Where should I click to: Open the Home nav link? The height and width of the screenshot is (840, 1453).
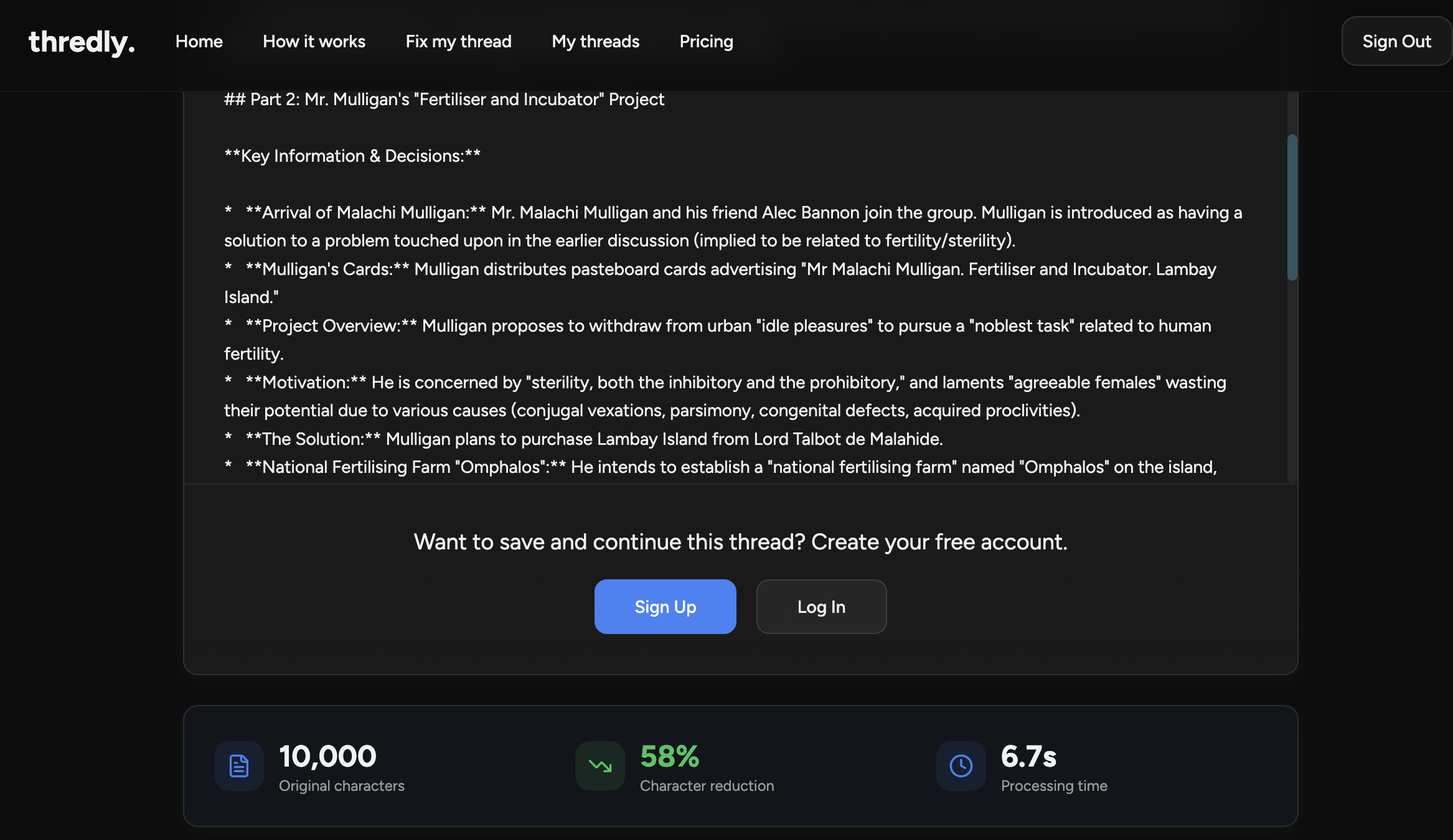tap(199, 42)
